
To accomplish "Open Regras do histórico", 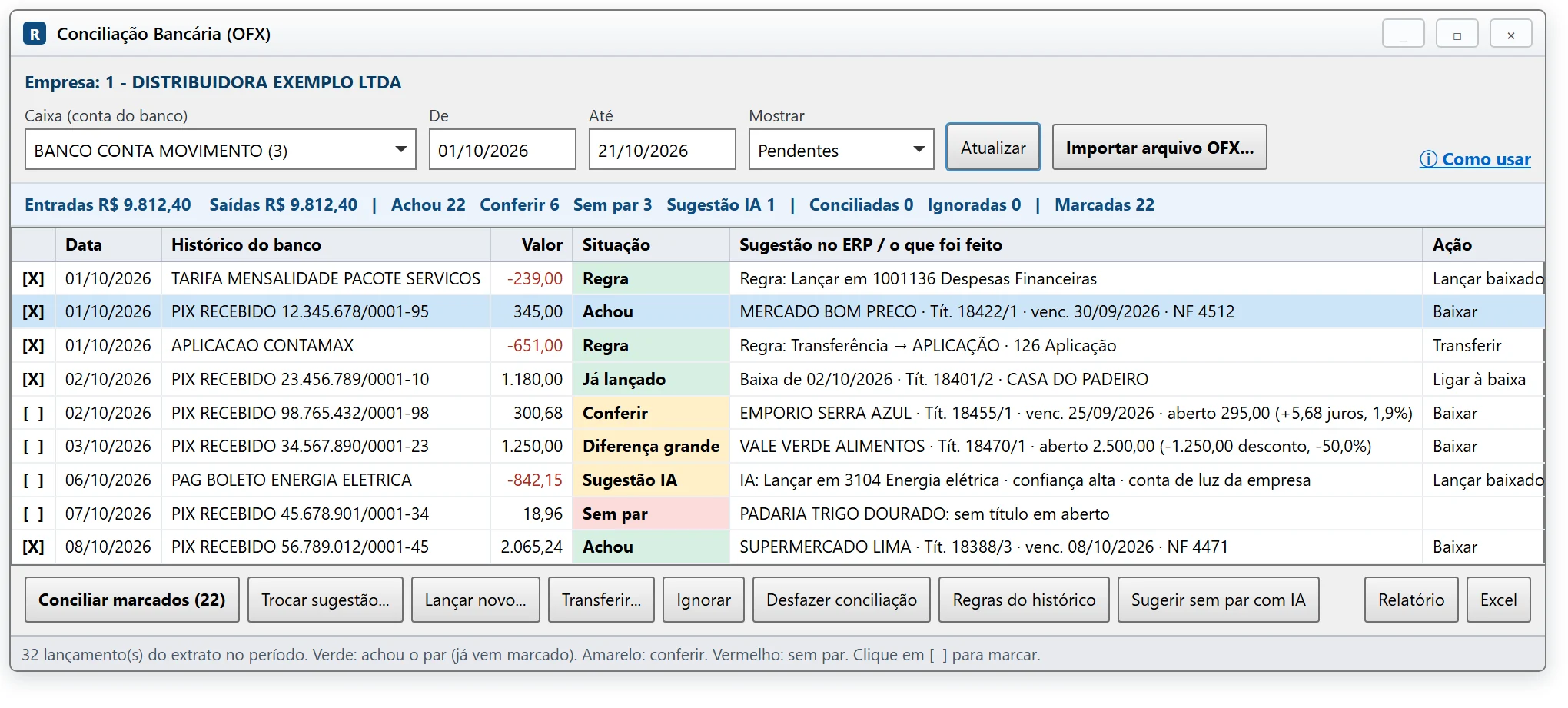I will coord(1024,600).
